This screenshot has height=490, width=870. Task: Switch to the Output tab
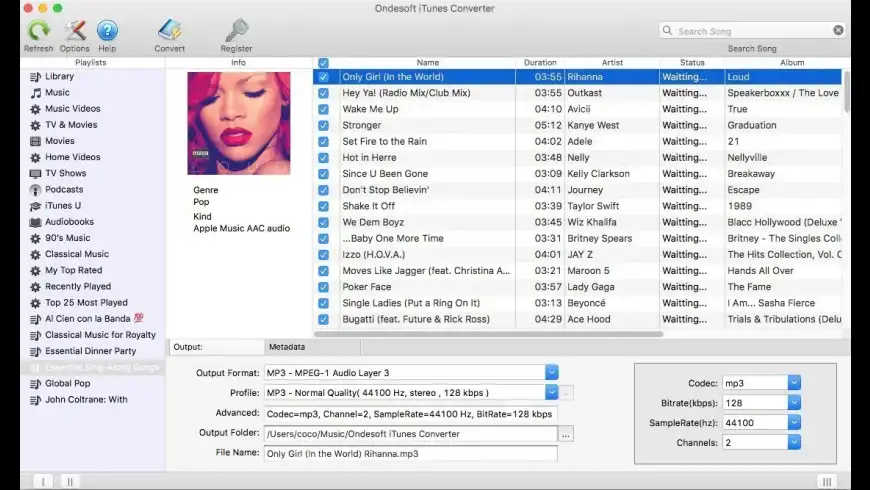click(x=217, y=347)
